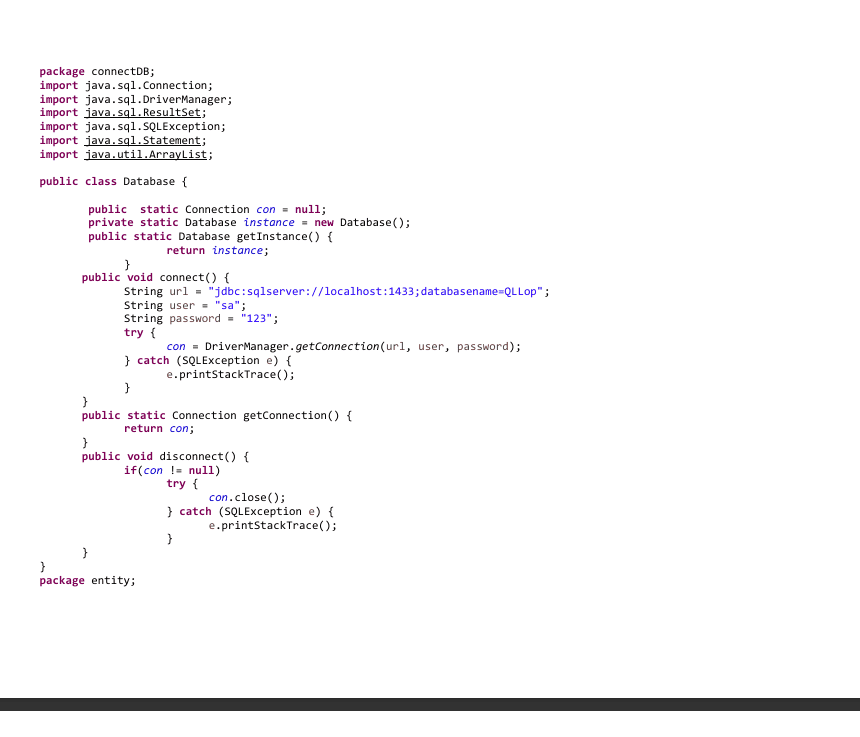Select the java.sql.Connection import line
The height and width of the screenshot is (737, 860).
(x=126, y=86)
